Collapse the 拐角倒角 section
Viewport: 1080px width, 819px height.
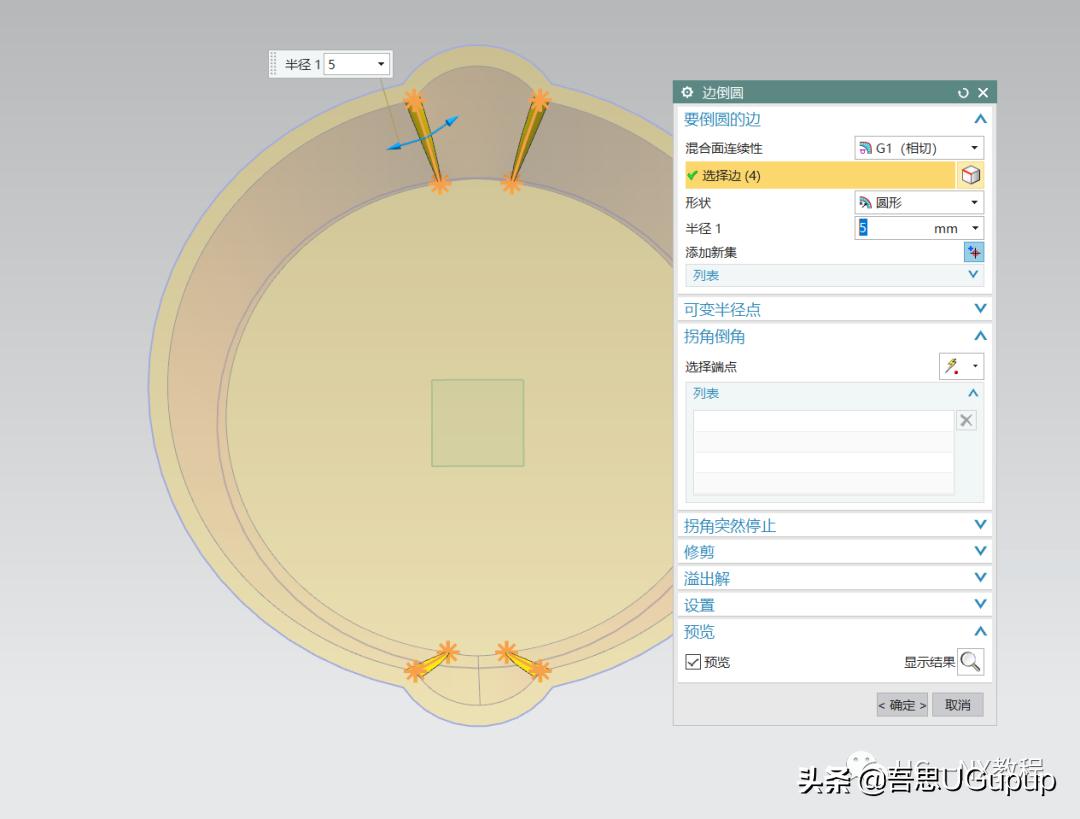[979, 335]
